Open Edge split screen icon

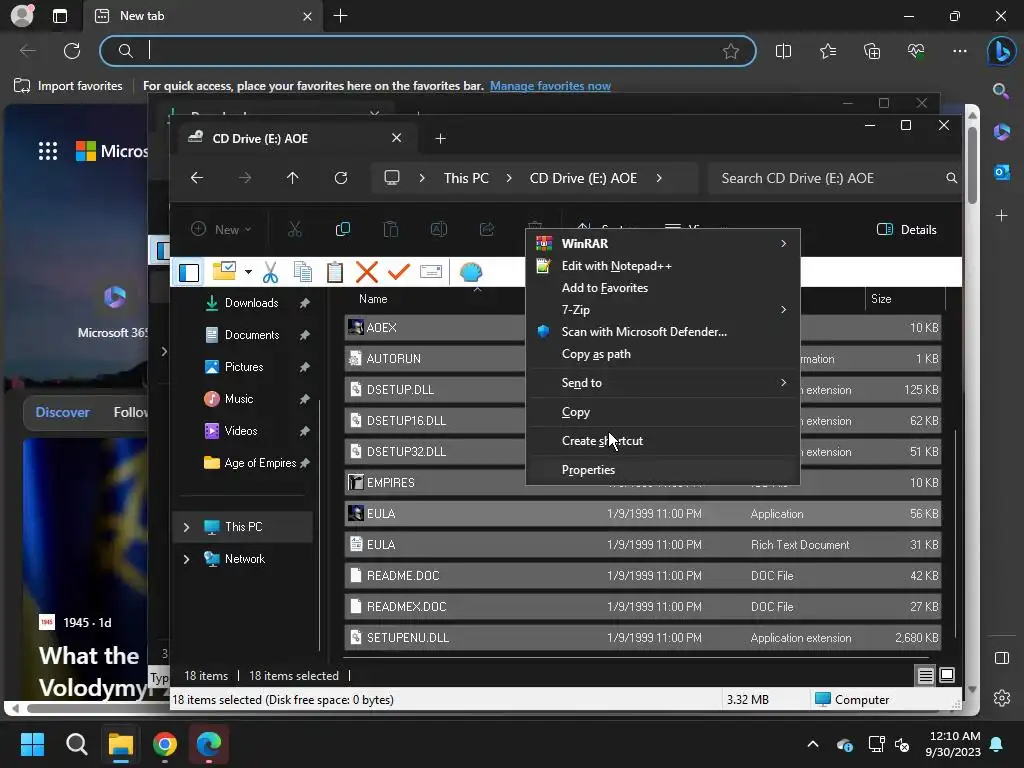click(783, 51)
